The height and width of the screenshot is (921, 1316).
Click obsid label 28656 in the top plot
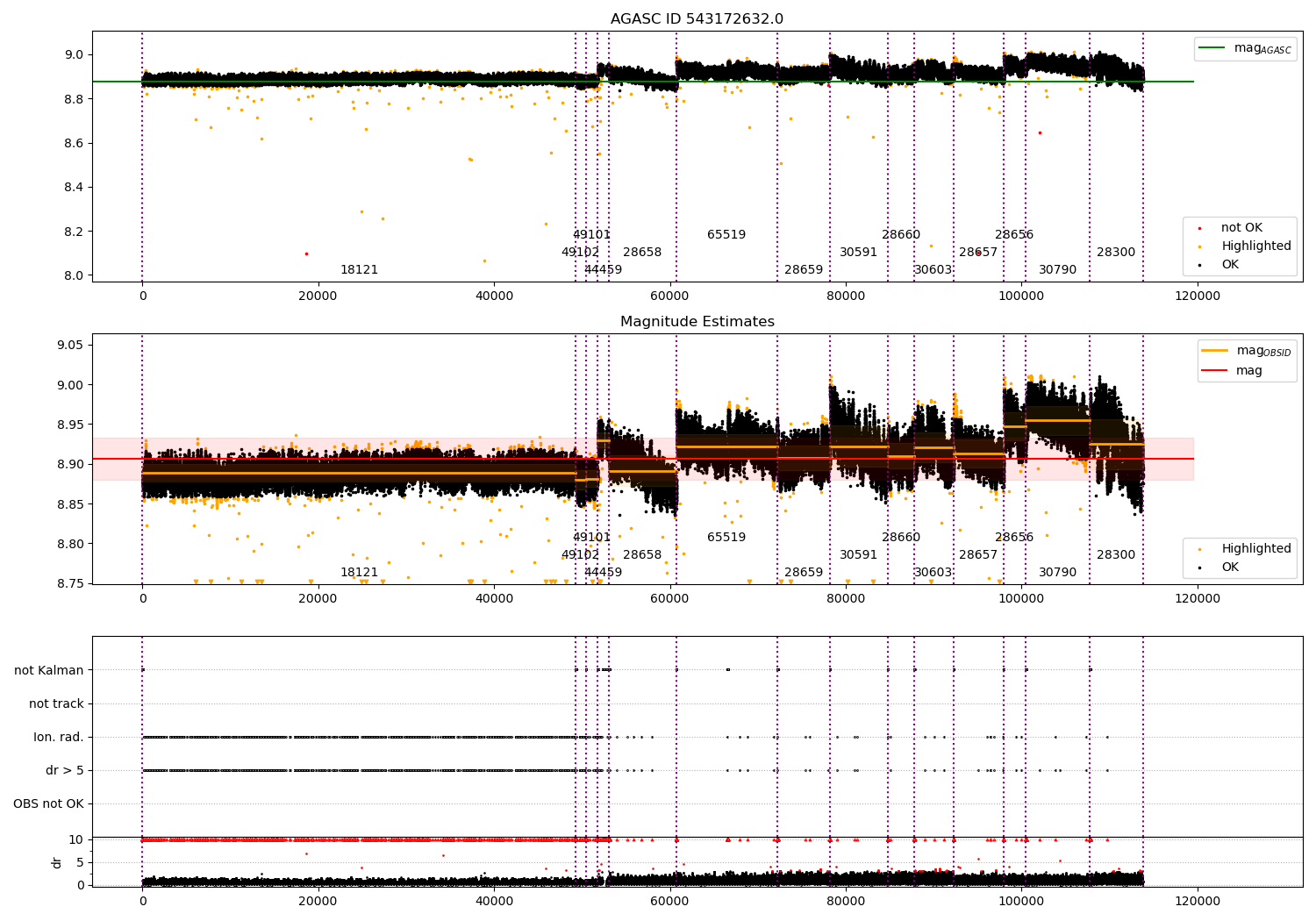pos(1014,235)
